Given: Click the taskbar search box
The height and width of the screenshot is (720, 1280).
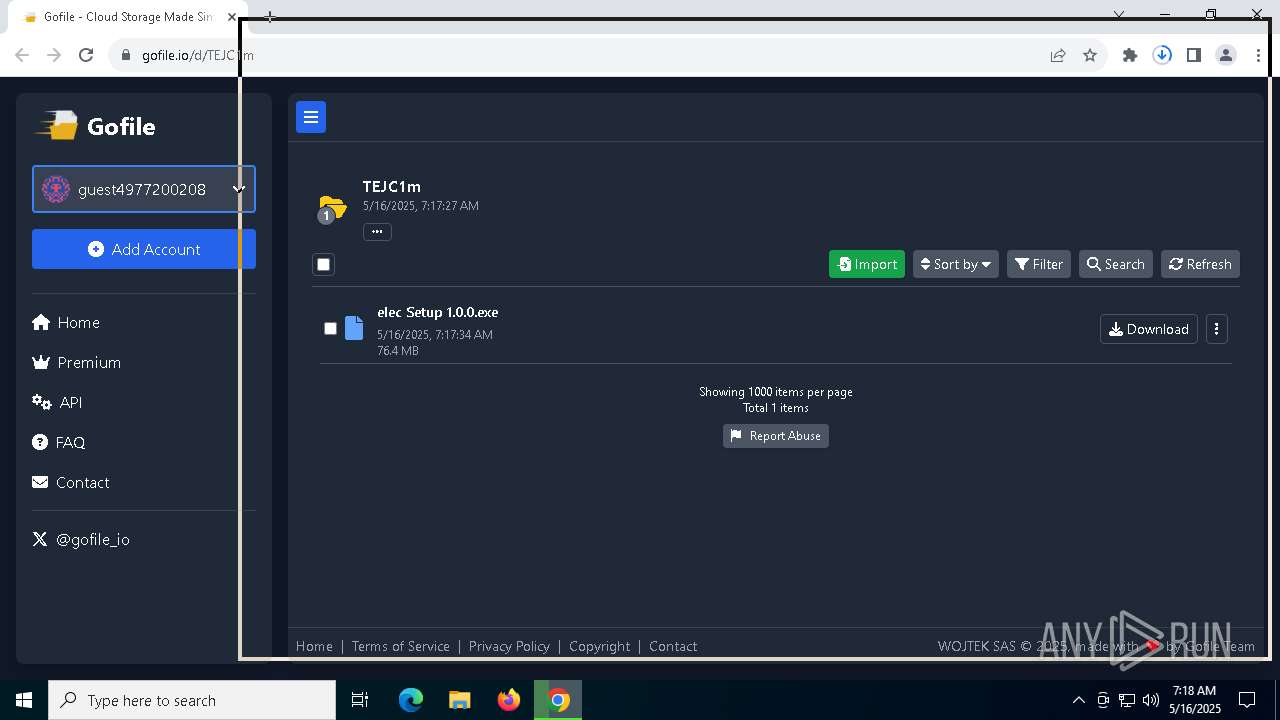Looking at the screenshot, I should coord(192,700).
